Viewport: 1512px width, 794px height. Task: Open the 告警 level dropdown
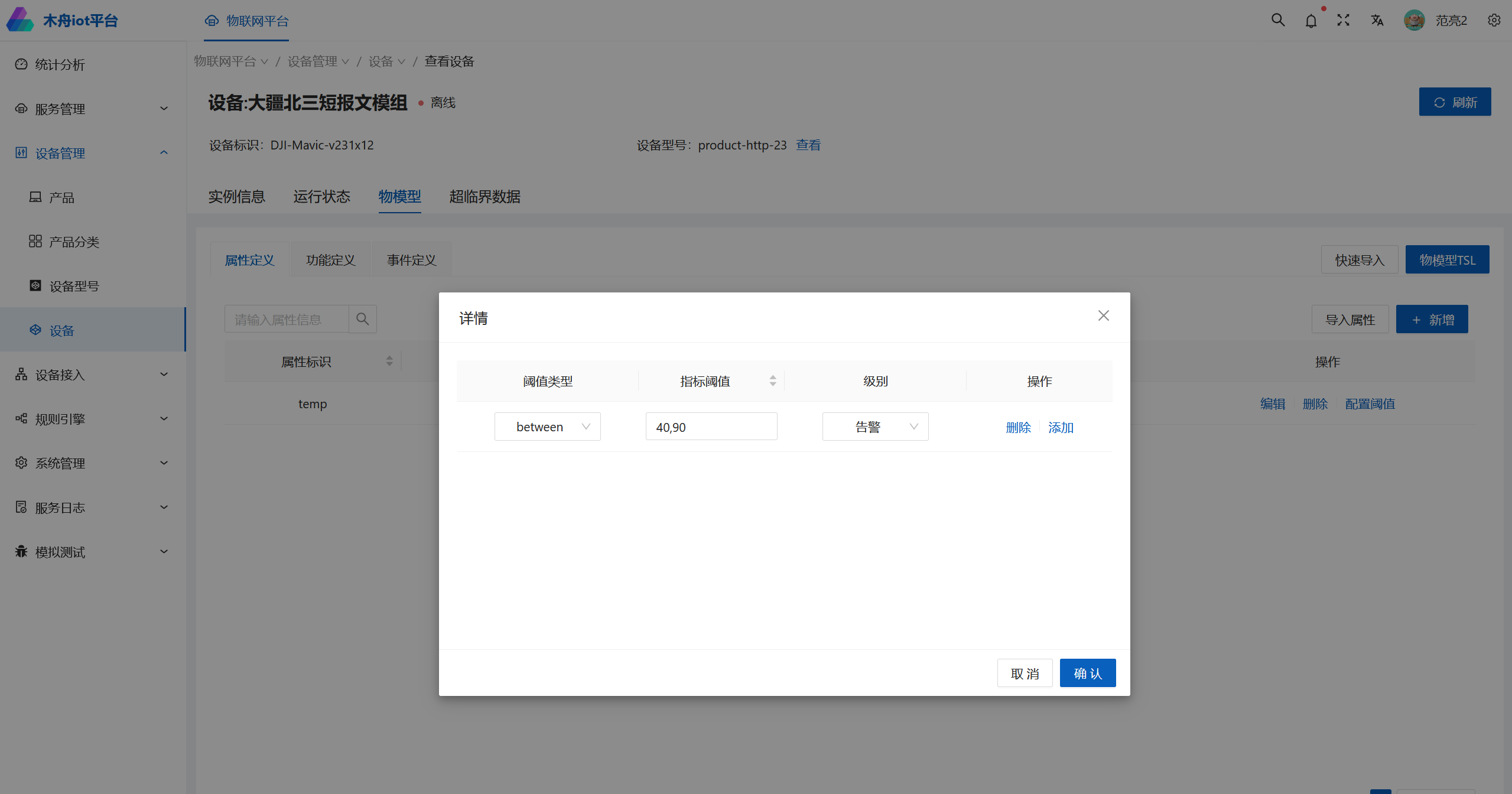874,427
